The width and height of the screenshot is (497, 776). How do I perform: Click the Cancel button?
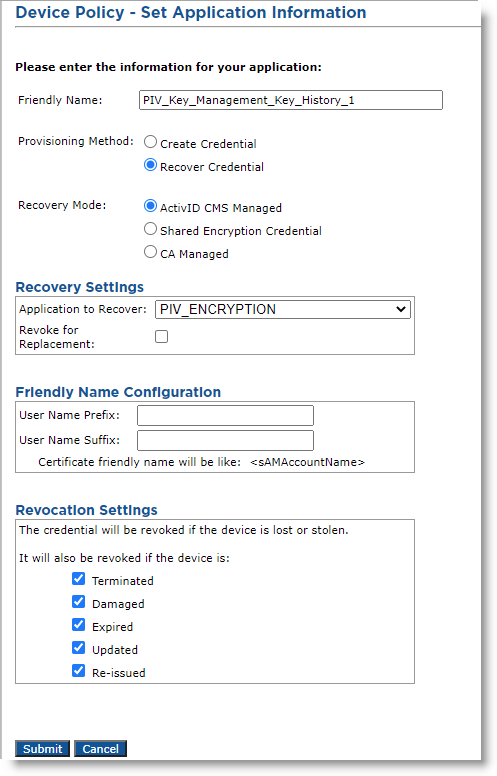100,749
